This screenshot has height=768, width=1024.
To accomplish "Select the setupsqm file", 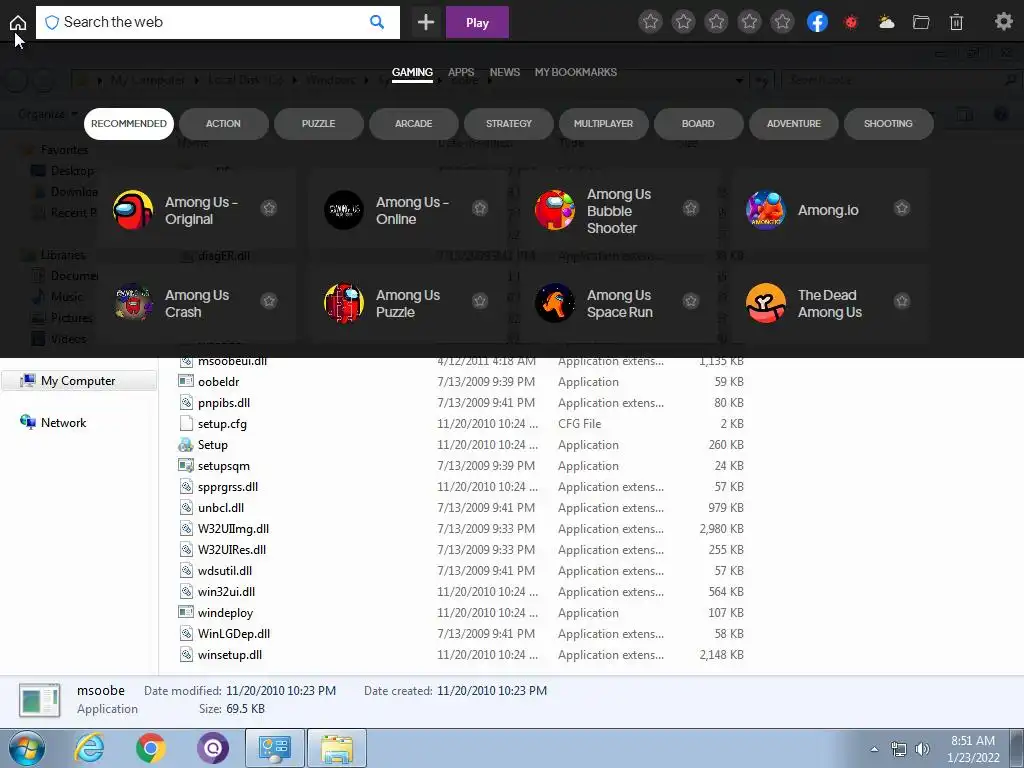I will (x=223, y=466).
